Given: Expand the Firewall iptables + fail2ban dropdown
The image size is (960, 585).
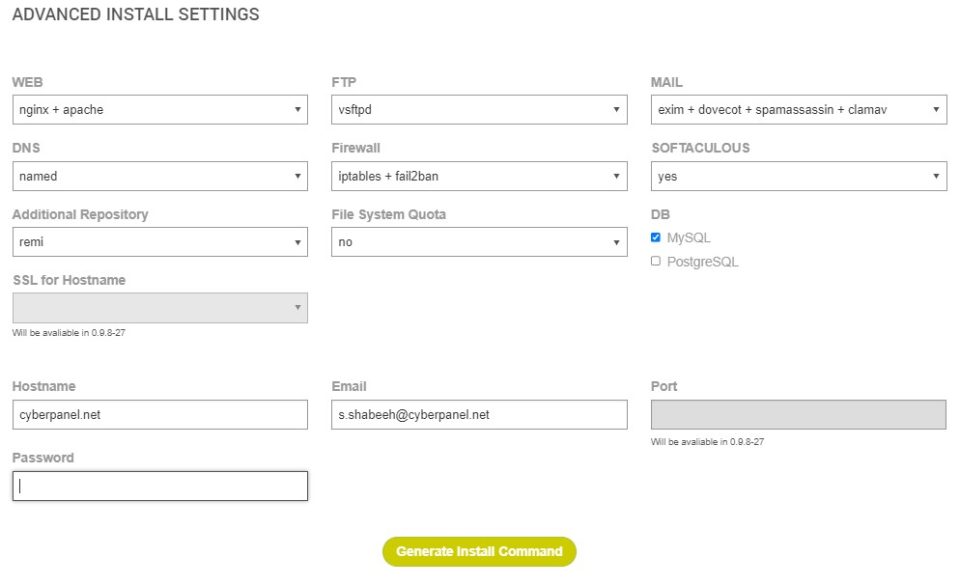Looking at the screenshot, I should [479, 176].
